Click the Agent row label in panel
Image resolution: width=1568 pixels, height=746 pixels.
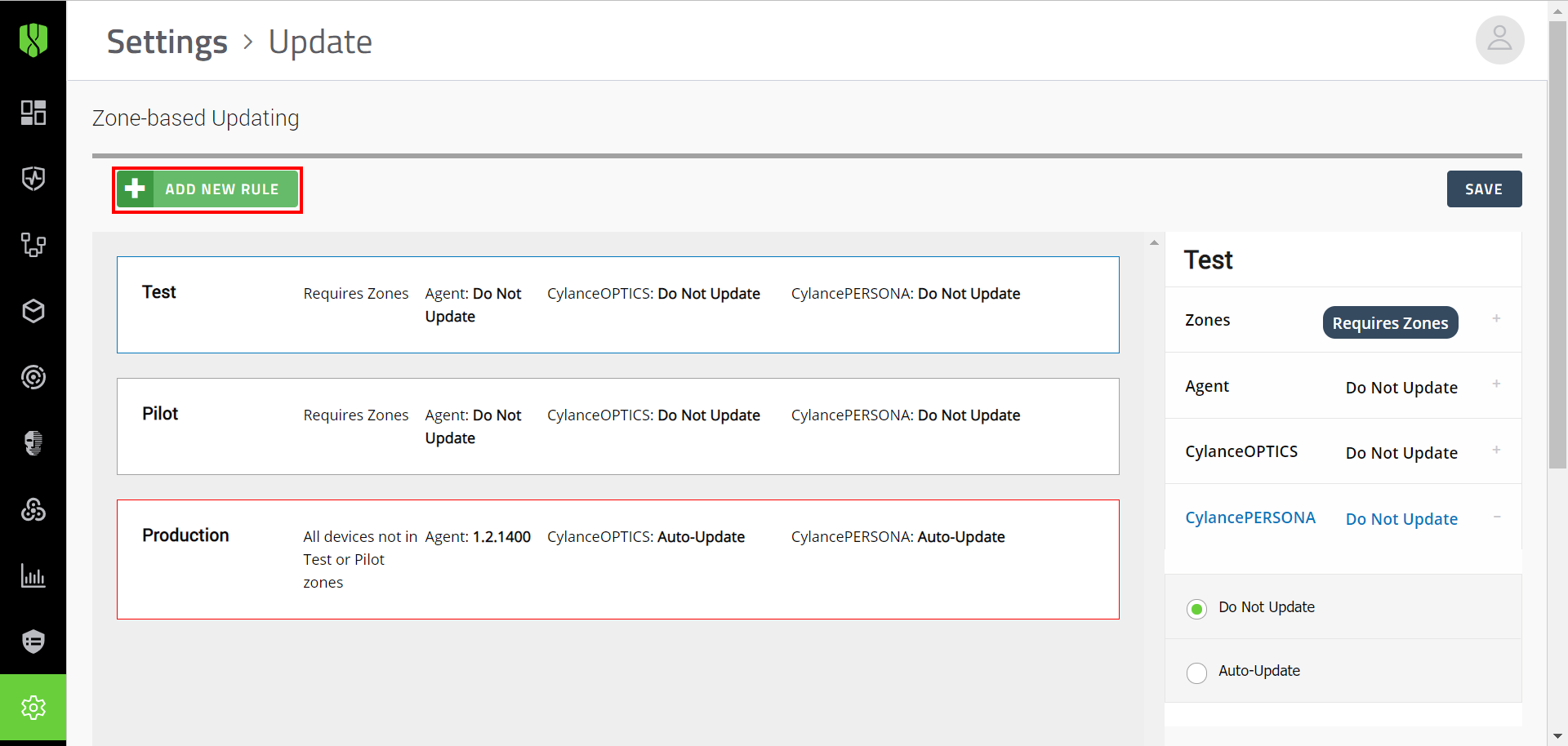point(1207,387)
